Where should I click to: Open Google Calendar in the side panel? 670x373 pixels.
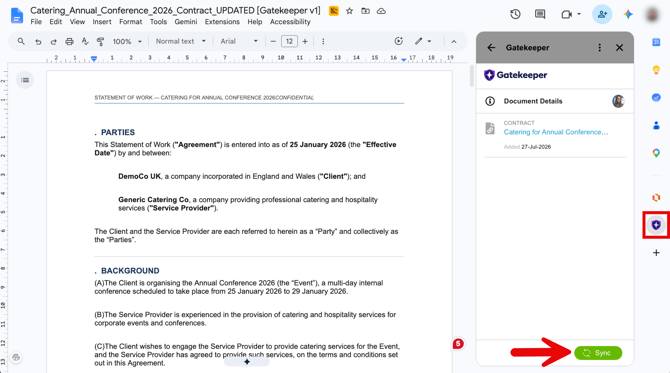click(x=656, y=42)
